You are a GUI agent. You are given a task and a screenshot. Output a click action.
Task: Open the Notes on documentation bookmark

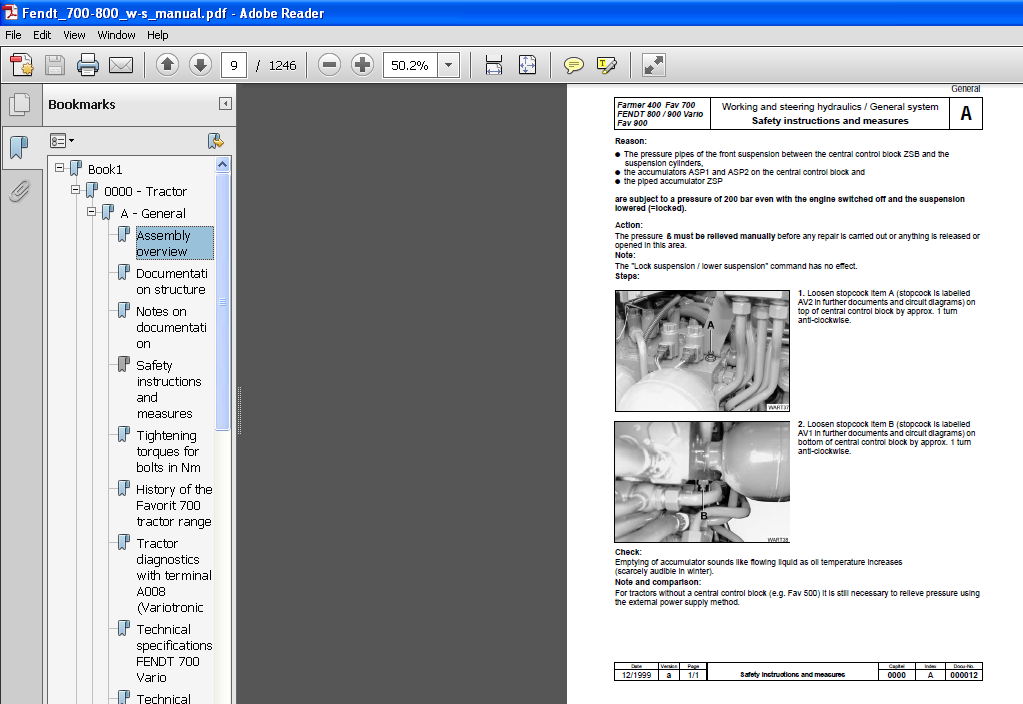172,328
